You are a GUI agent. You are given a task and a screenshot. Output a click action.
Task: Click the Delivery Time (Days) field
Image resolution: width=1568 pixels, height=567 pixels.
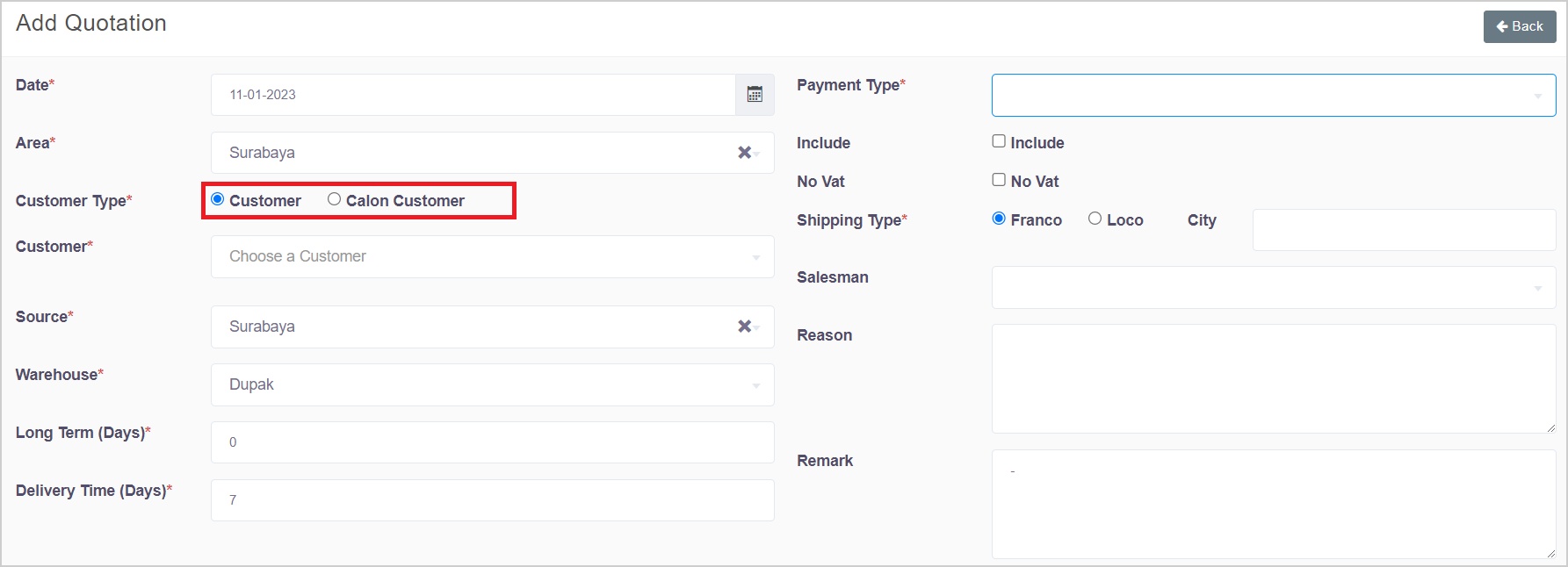pos(492,500)
